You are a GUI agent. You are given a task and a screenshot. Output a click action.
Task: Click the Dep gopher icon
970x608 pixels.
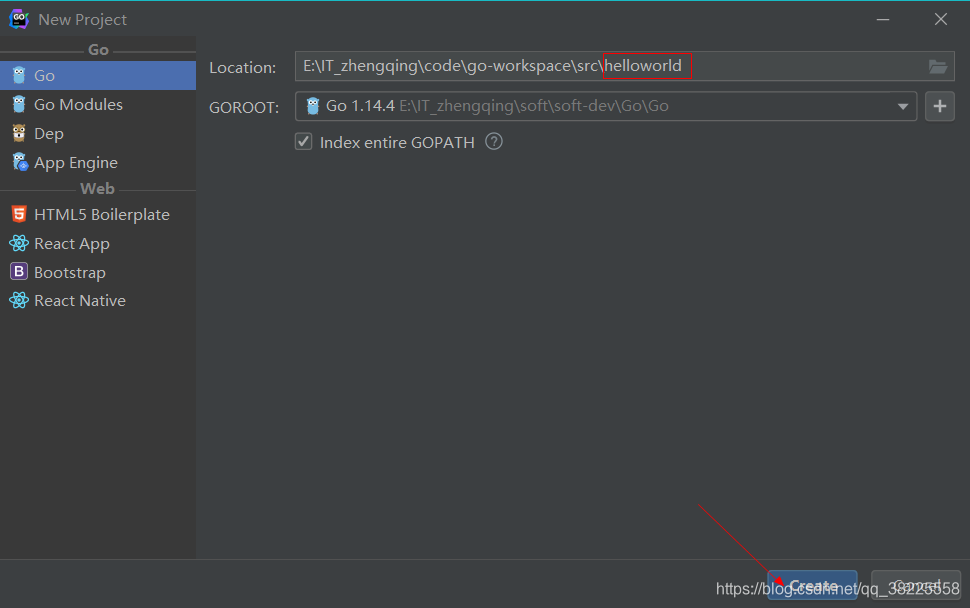[19, 133]
